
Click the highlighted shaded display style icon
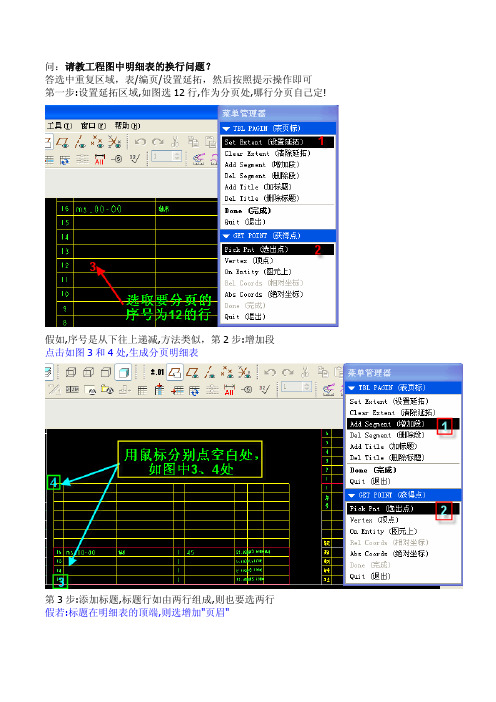(x=123, y=372)
